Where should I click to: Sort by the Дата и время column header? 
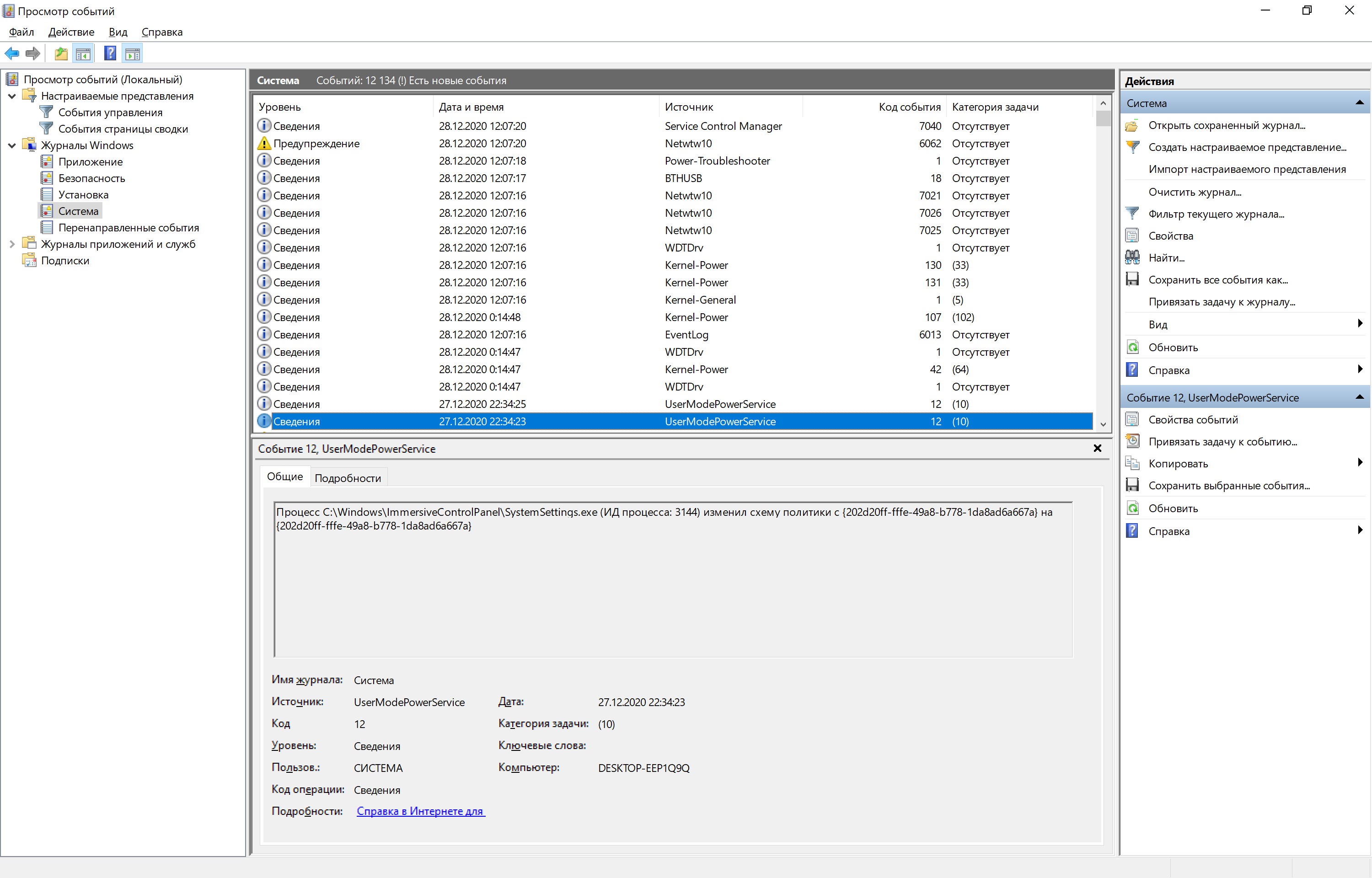[546, 107]
